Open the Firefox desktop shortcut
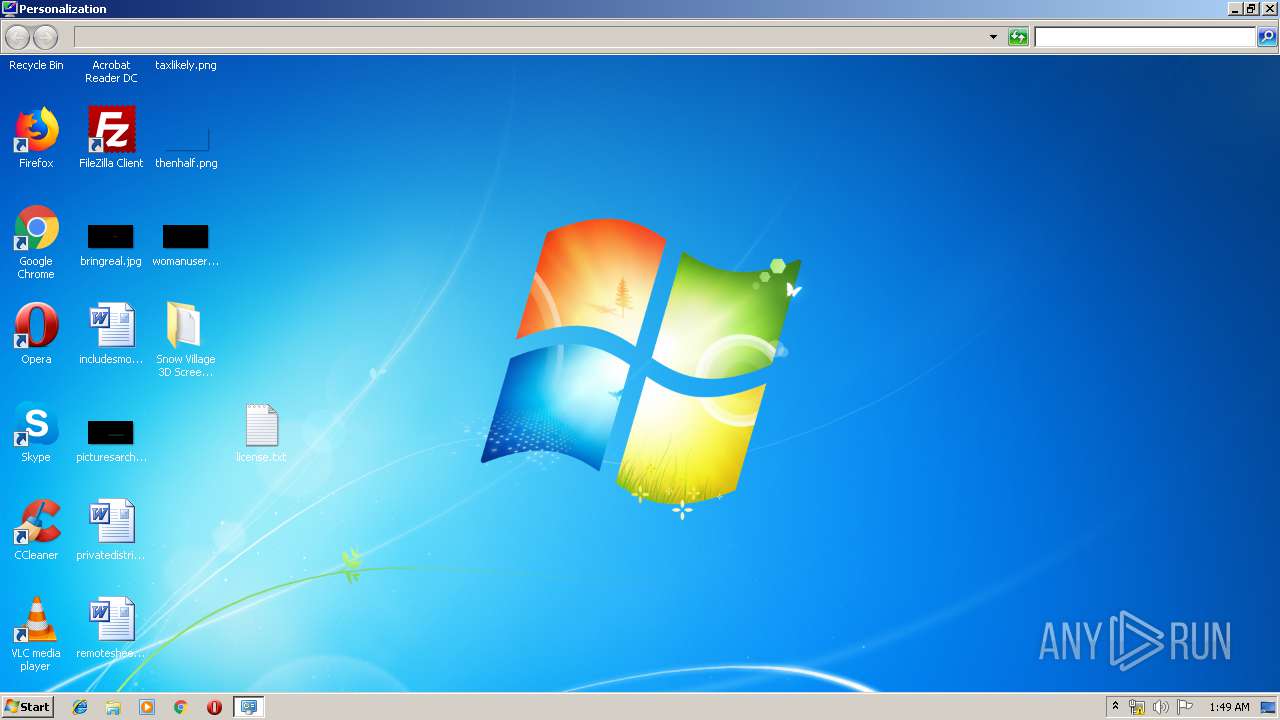This screenshot has width=1280, height=720. [x=36, y=138]
